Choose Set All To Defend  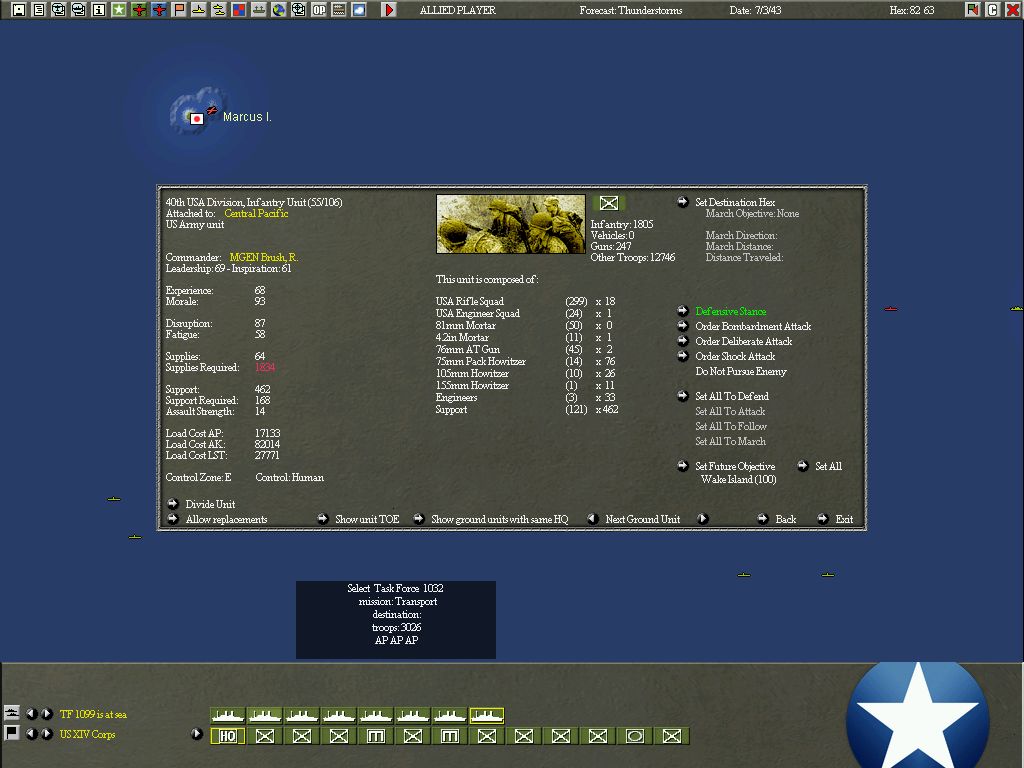point(731,396)
